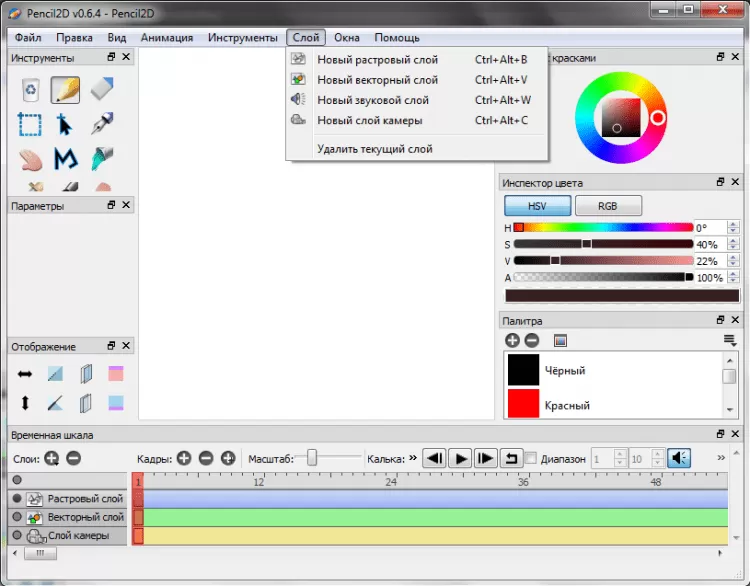This screenshot has width=750, height=586.
Task: Click palette list scrollbar down arrow
Action: (x=729, y=410)
